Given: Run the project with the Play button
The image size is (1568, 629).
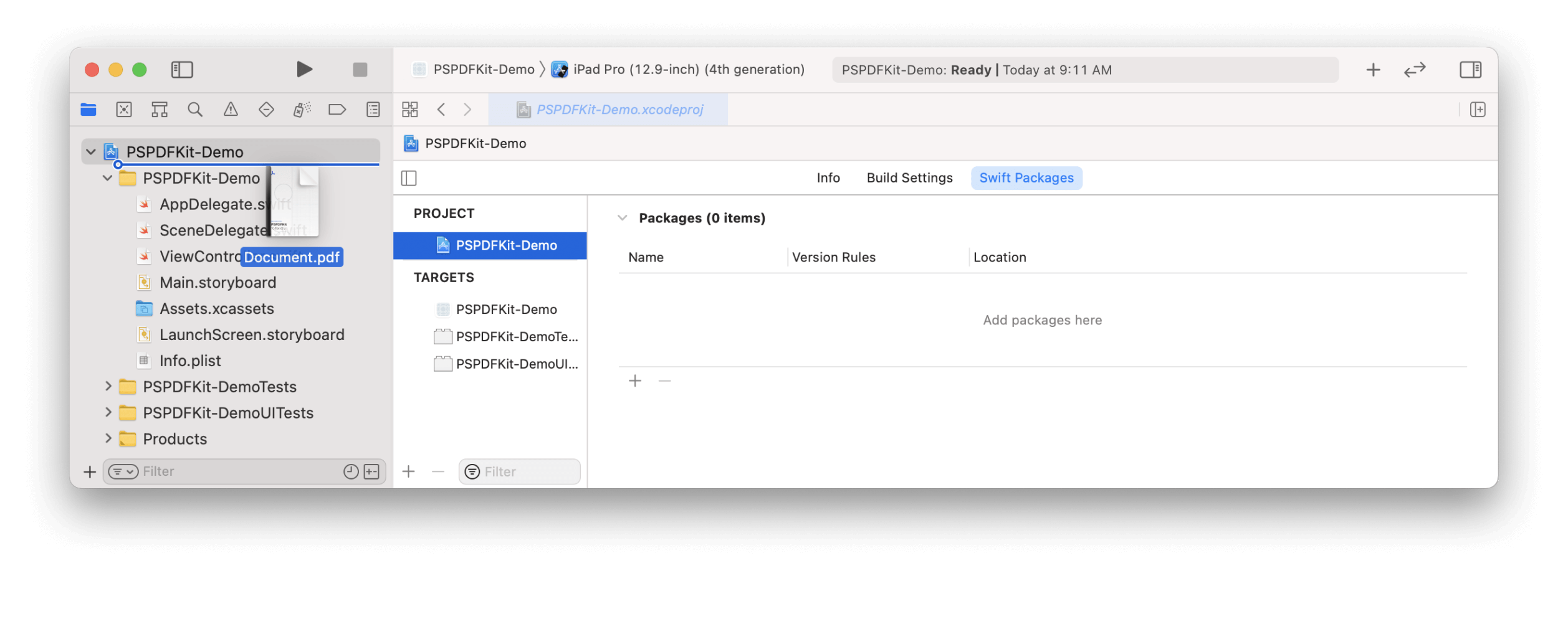Looking at the screenshot, I should coord(305,69).
